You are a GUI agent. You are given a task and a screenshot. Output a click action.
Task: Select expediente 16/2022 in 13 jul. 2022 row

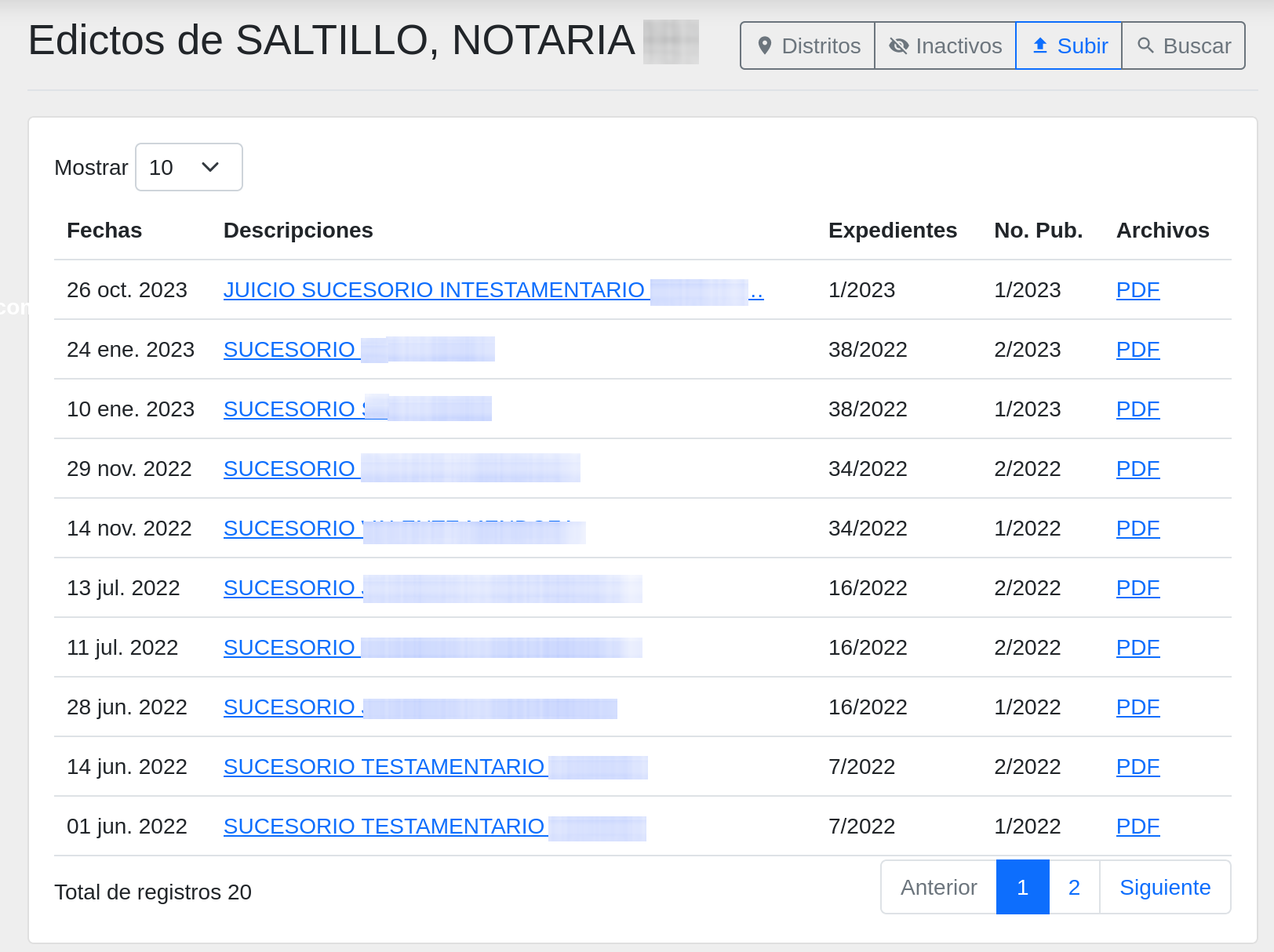(x=868, y=588)
